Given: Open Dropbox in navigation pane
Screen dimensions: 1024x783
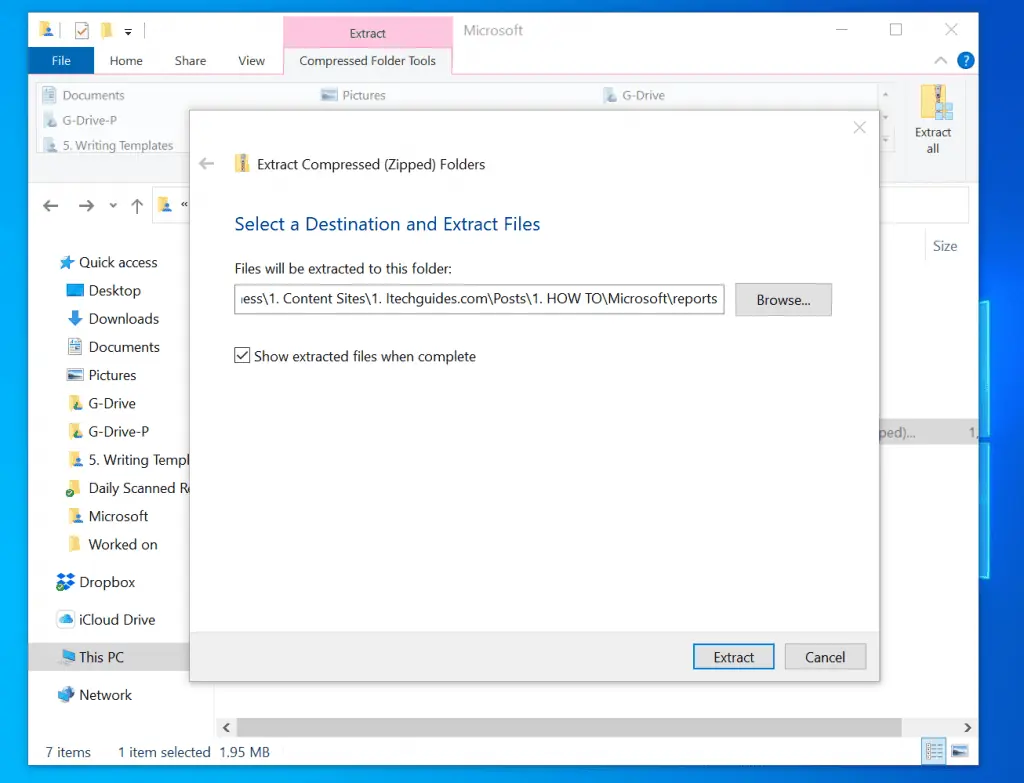Looking at the screenshot, I should pos(106,582).
